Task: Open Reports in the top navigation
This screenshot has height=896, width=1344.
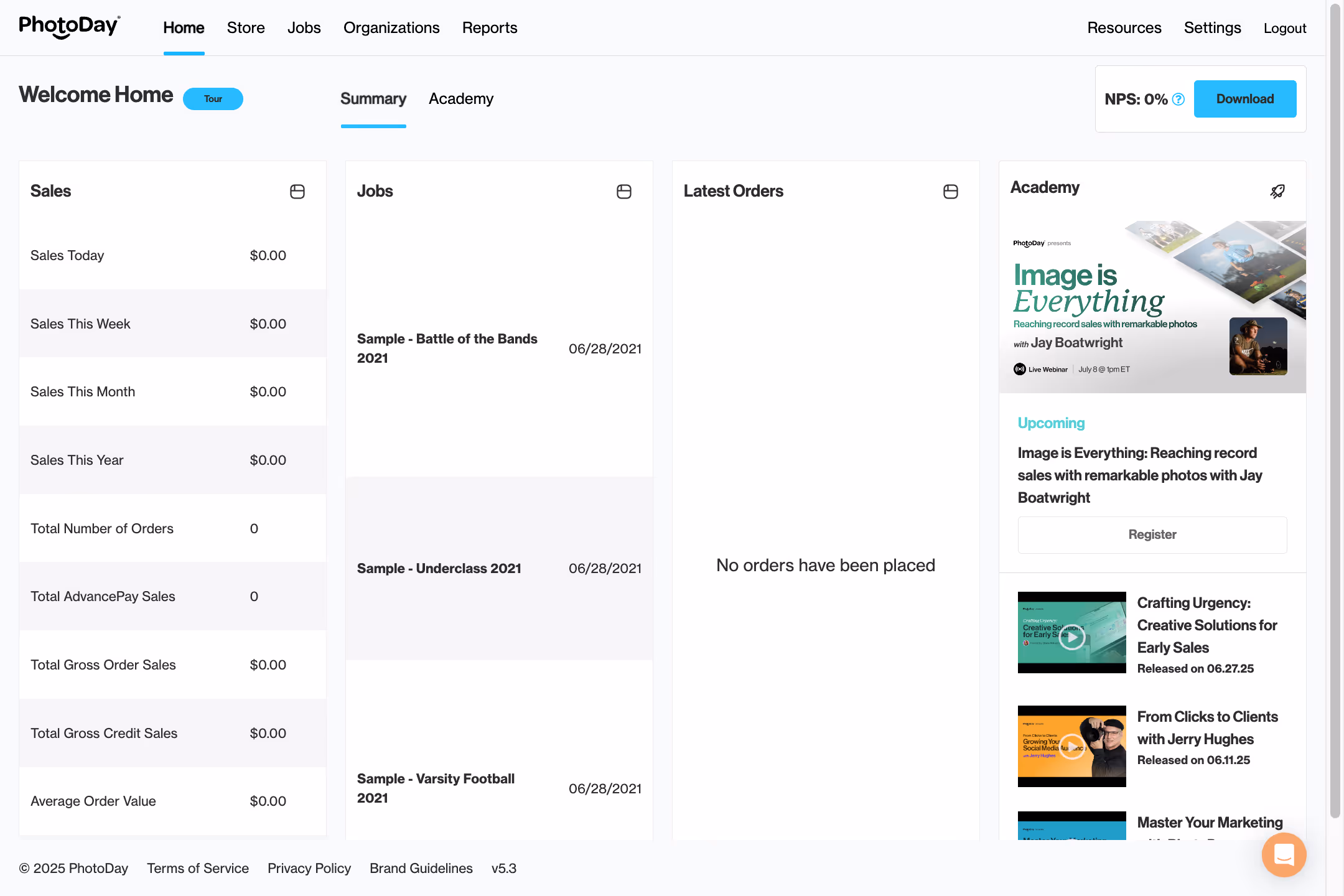Action: tap(490, 28)
